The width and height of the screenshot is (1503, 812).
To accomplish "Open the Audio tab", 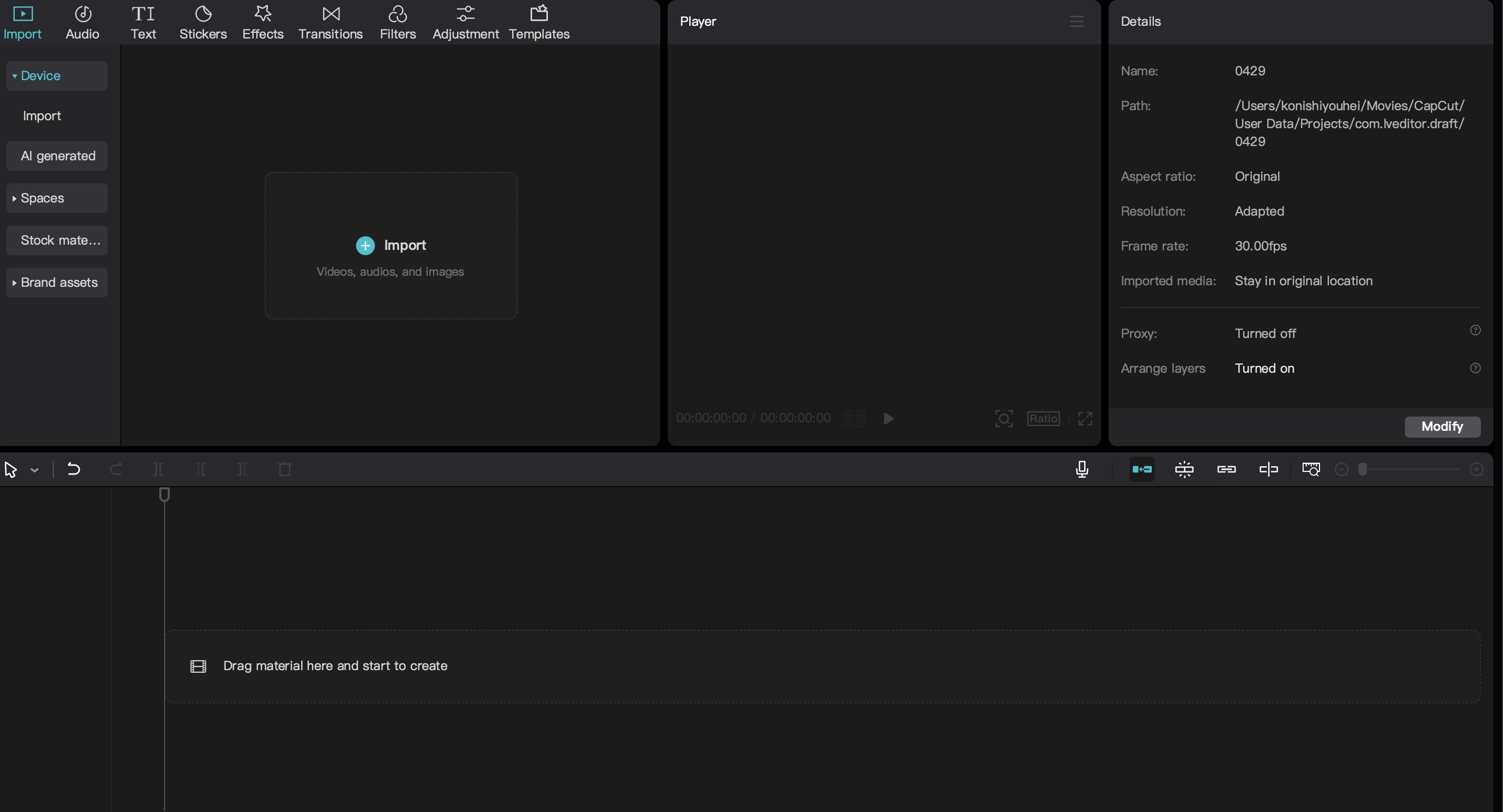I will point(82,22).
